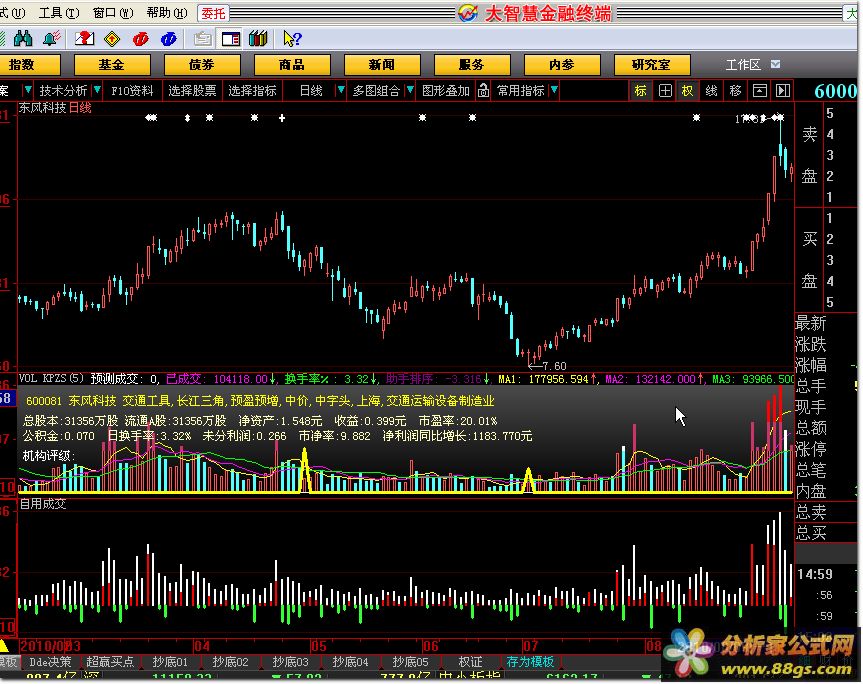Click the 7.60 low price label
This screenshot has height=684, width=863.
[x=554, y=365]
